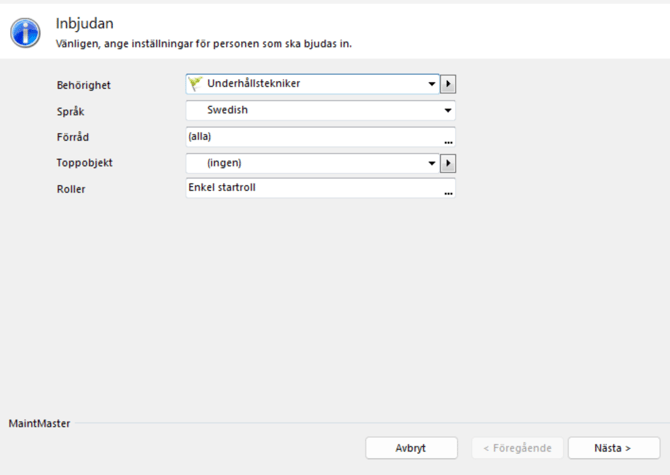Click the (ingen) value in Toppobjekt
The image size is (670, 475).
tap(224, 163)
